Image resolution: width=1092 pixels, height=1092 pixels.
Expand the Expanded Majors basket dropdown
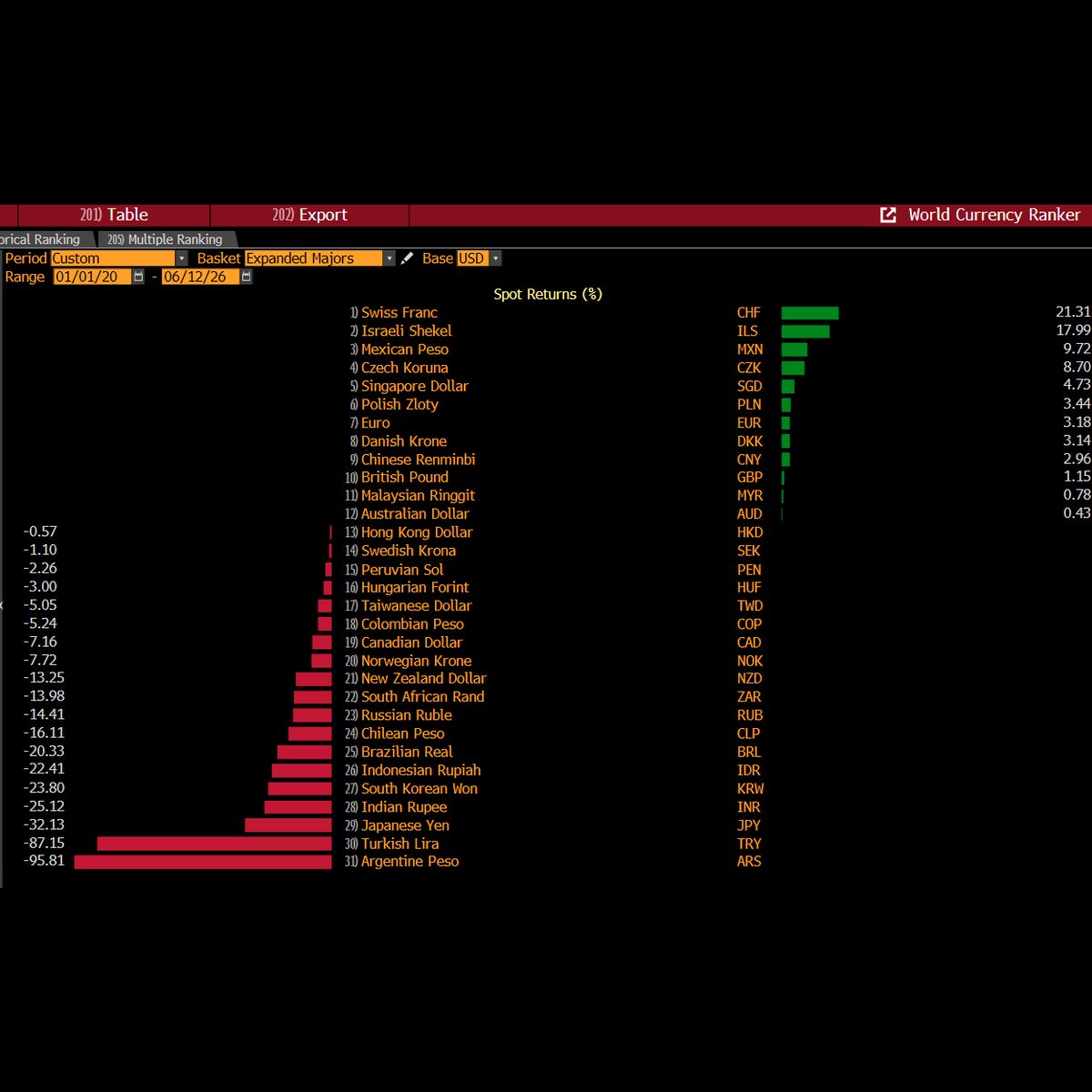click(x=389, y=258)
